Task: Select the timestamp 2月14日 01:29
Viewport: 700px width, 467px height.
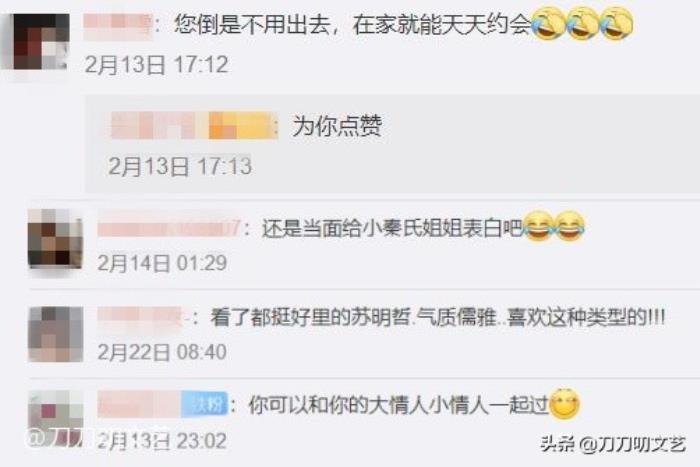Action: point(162,263)
